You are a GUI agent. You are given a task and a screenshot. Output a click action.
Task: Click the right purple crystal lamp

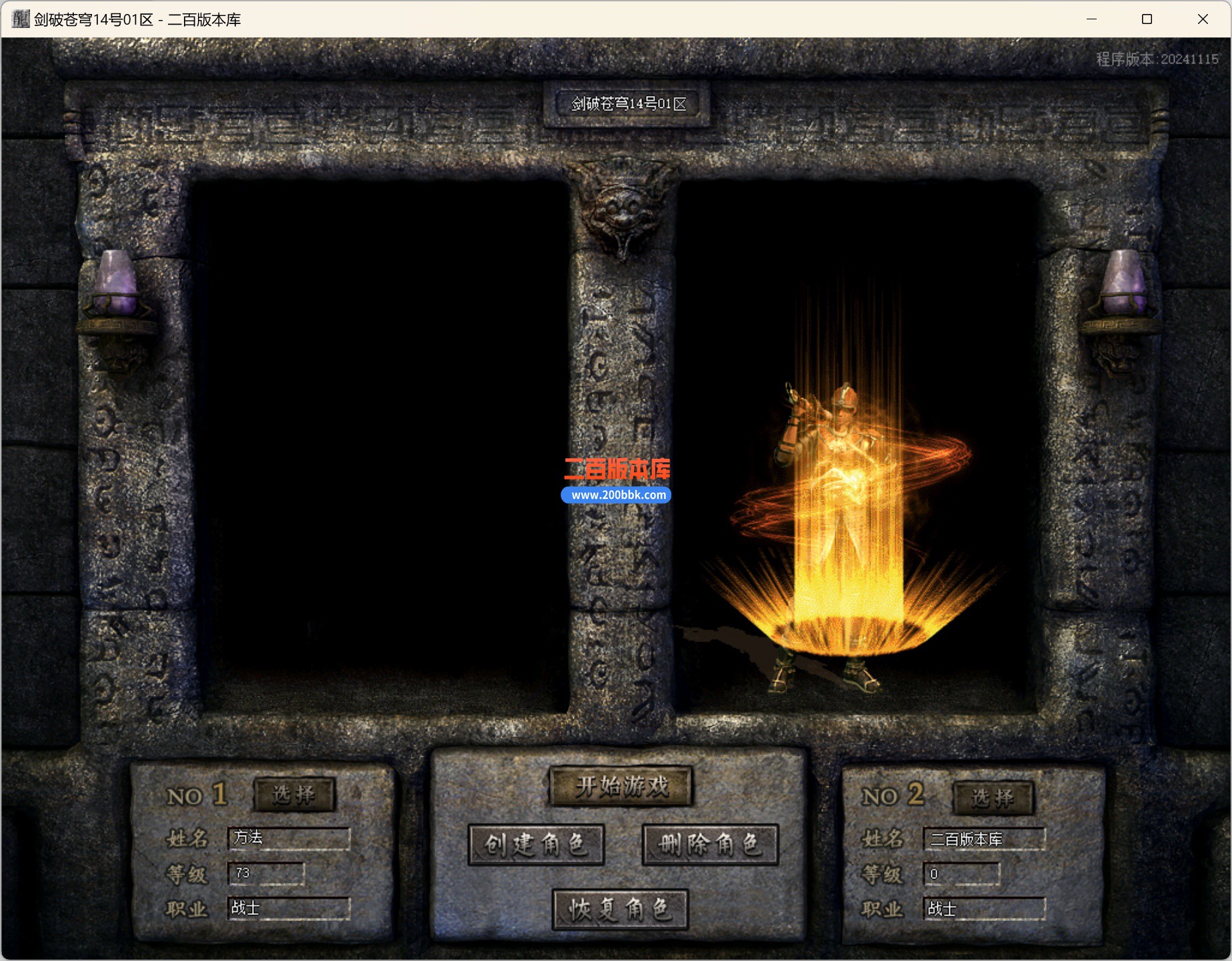click(1123, 283)
